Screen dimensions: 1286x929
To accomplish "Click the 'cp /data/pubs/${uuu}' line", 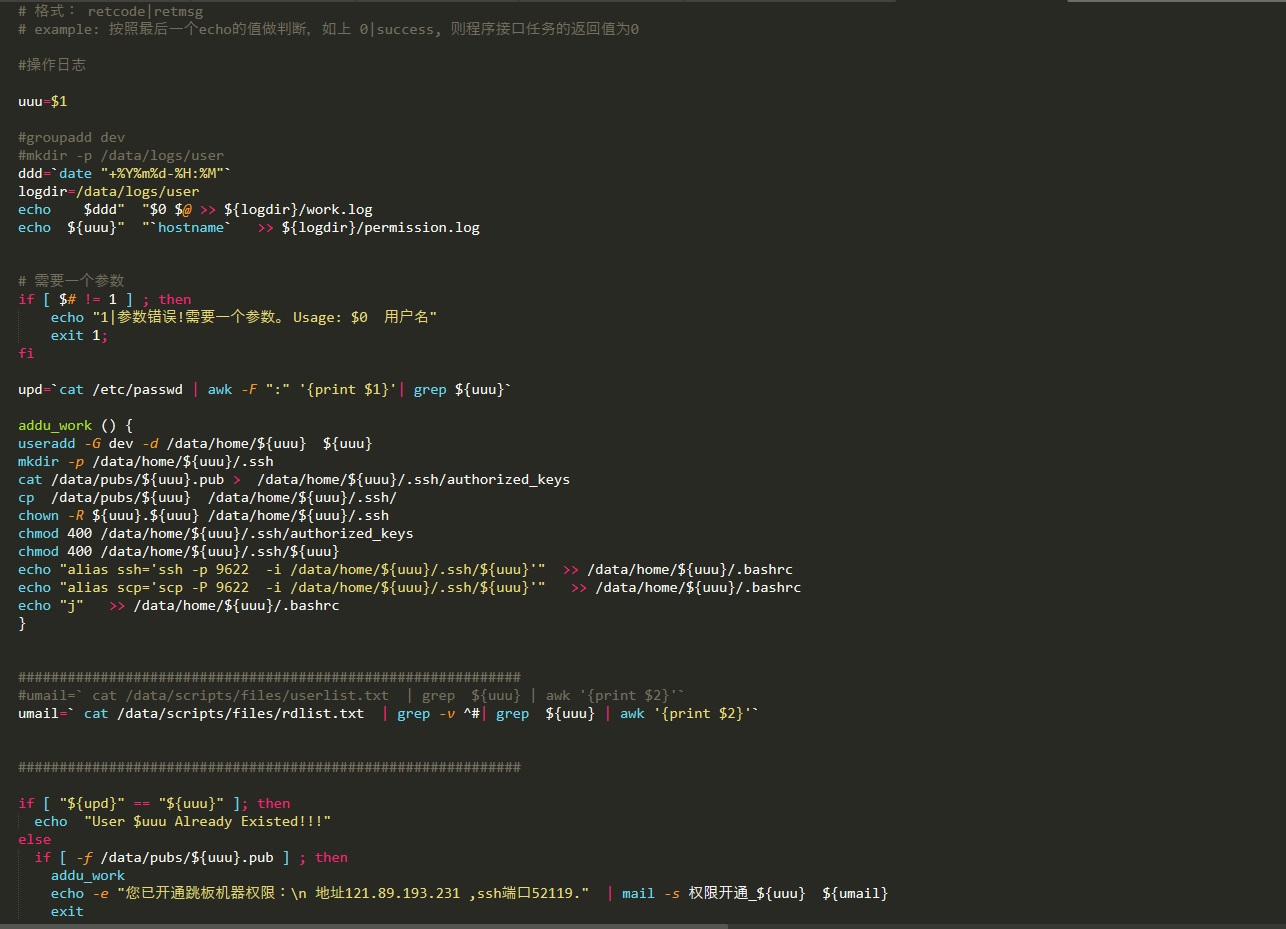I will point(207,497).
